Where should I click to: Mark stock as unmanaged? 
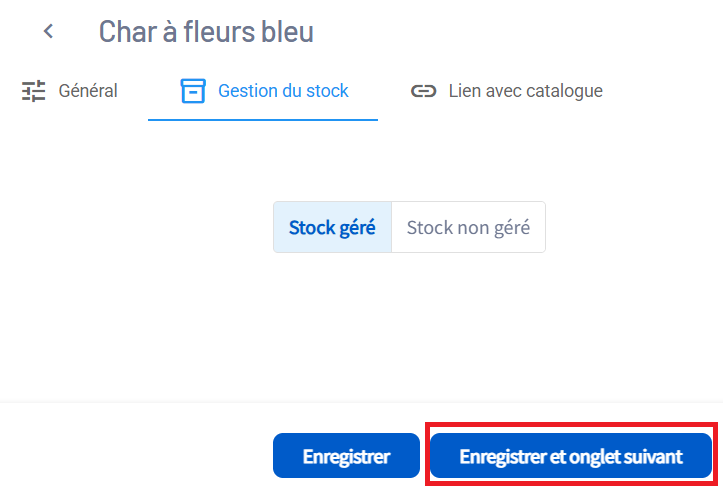pyautogui.click(x=468, y=228)
